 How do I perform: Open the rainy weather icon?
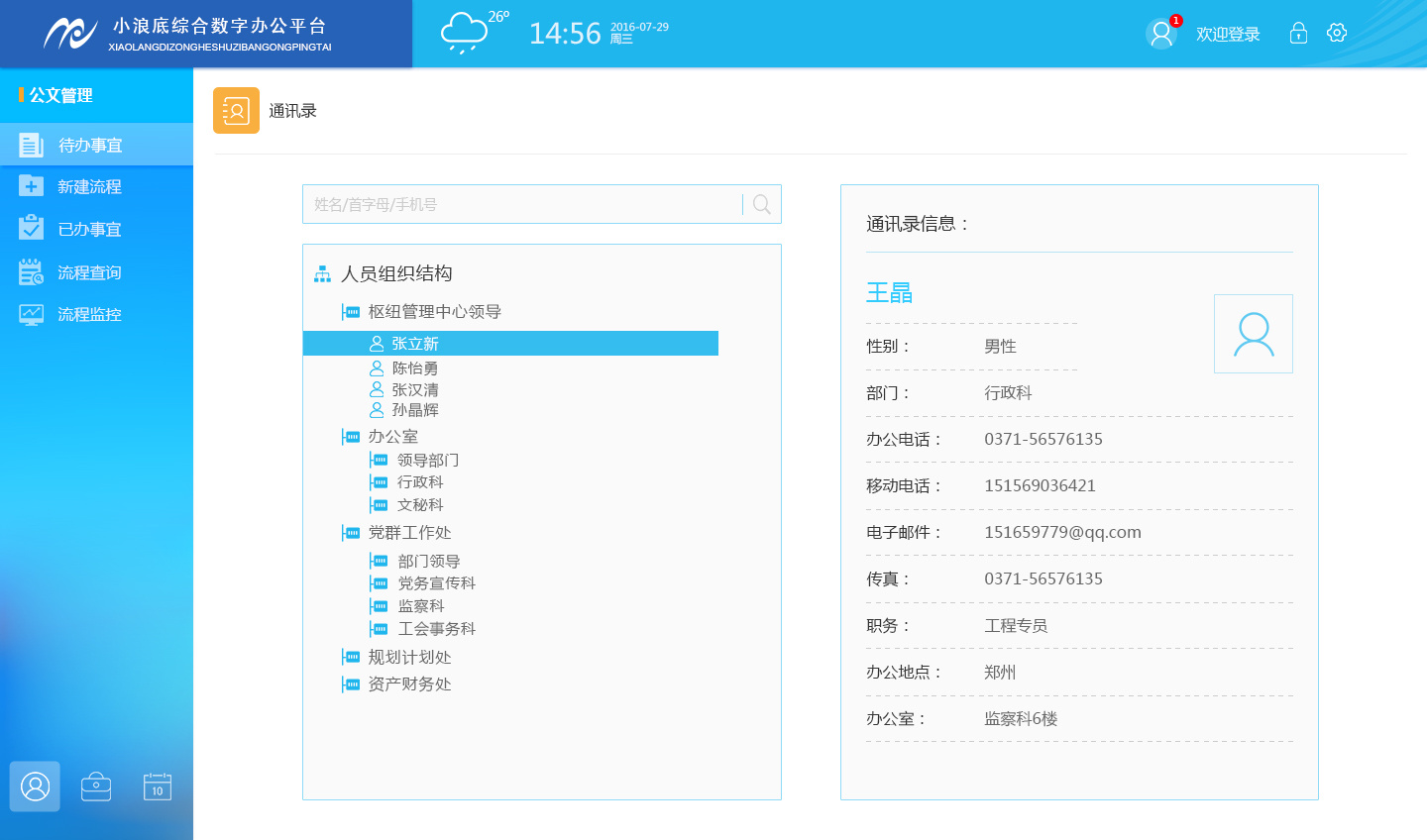click(464, 34)
